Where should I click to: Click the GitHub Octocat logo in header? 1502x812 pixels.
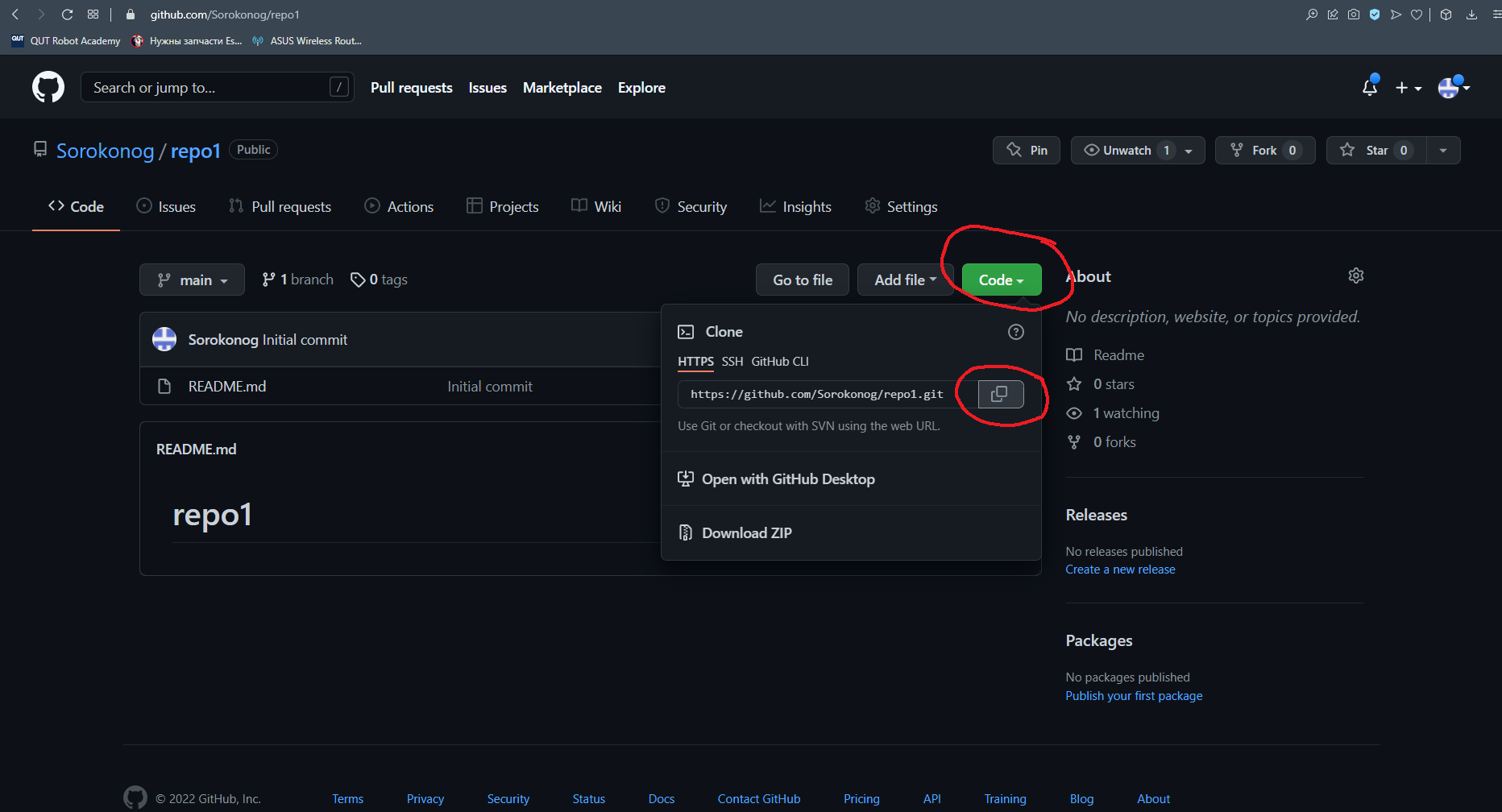(x=48, y=87)
